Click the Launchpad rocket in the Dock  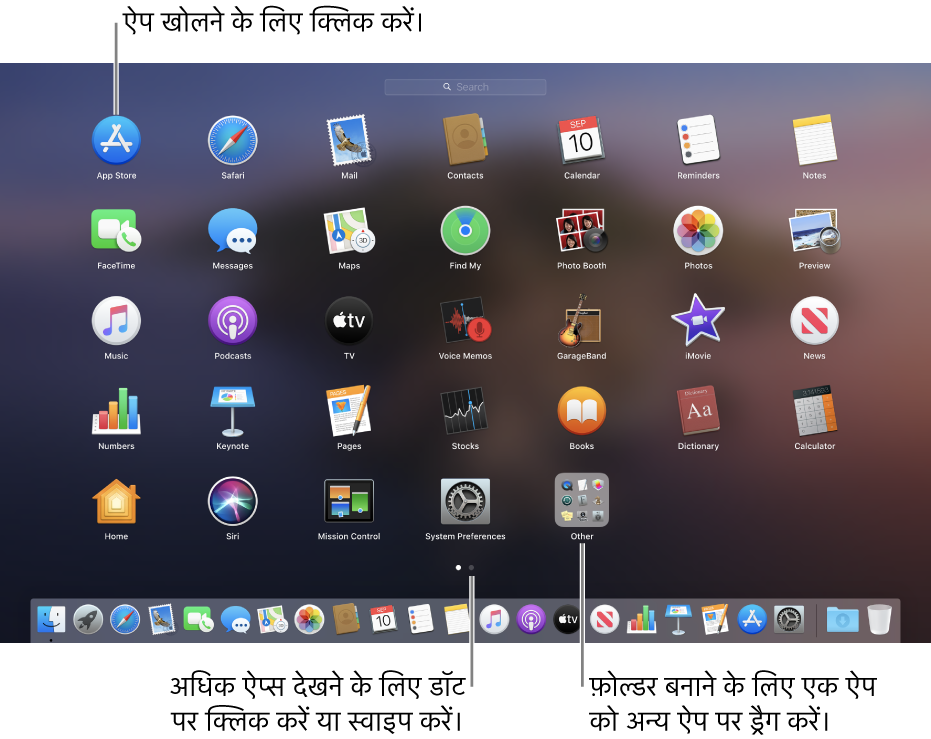(88, 620)
